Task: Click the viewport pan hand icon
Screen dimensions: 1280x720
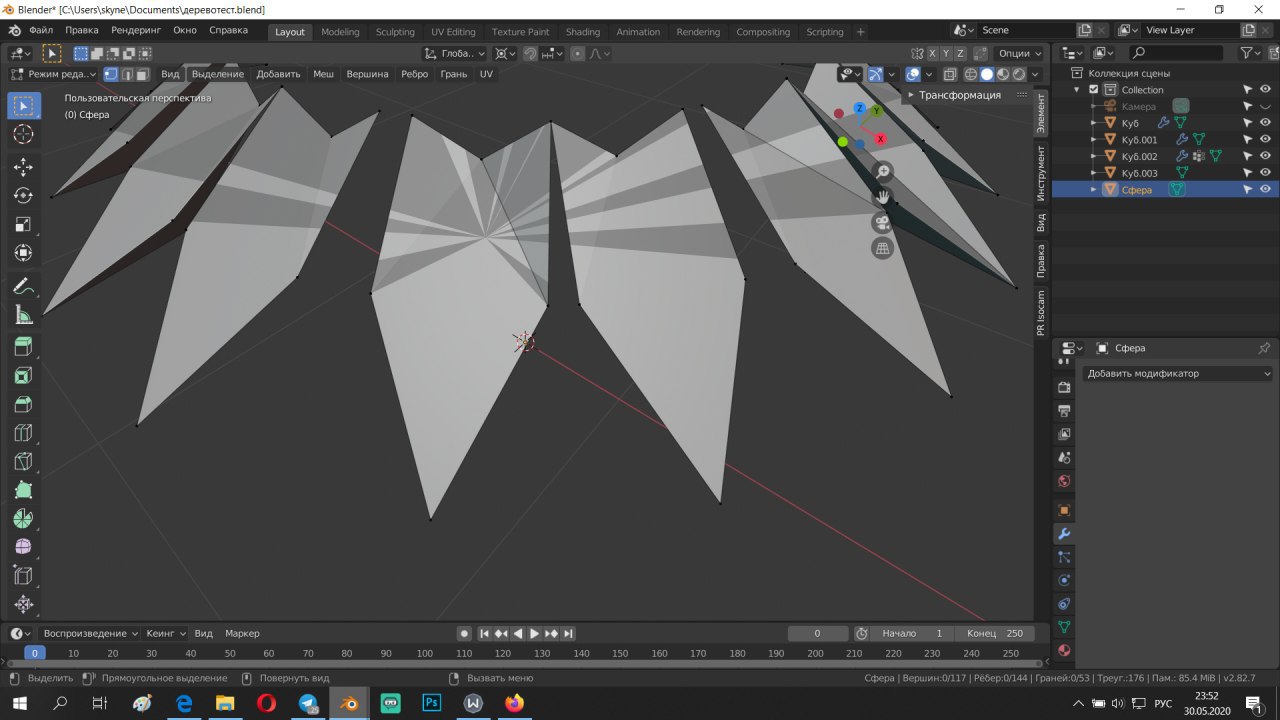Action: (882, 197)
